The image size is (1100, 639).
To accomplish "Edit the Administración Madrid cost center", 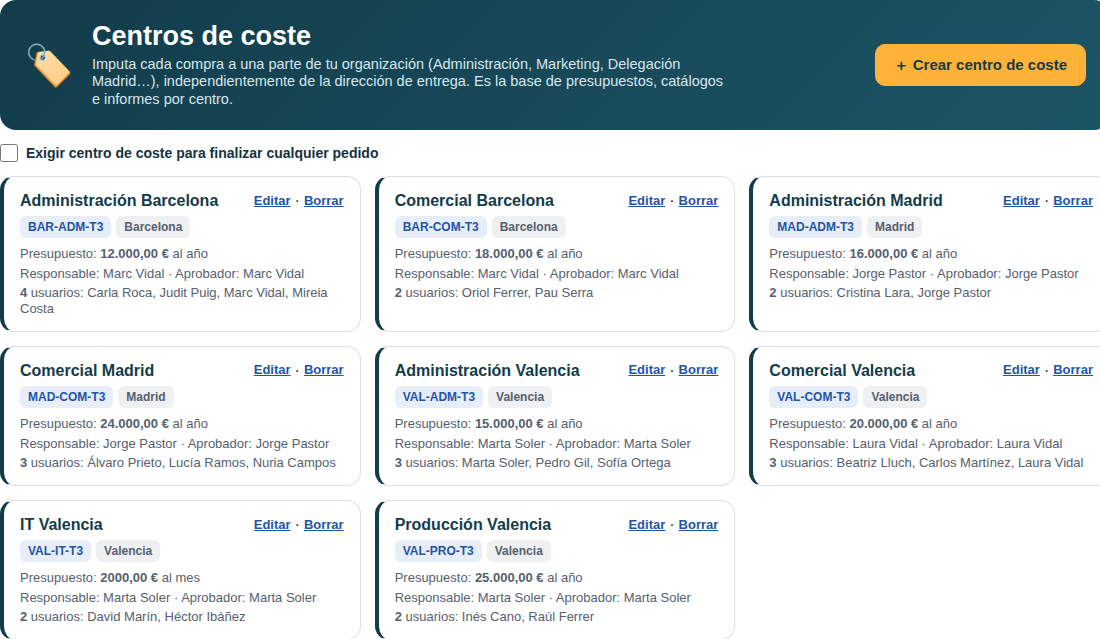I will (x=1021, y=201).
